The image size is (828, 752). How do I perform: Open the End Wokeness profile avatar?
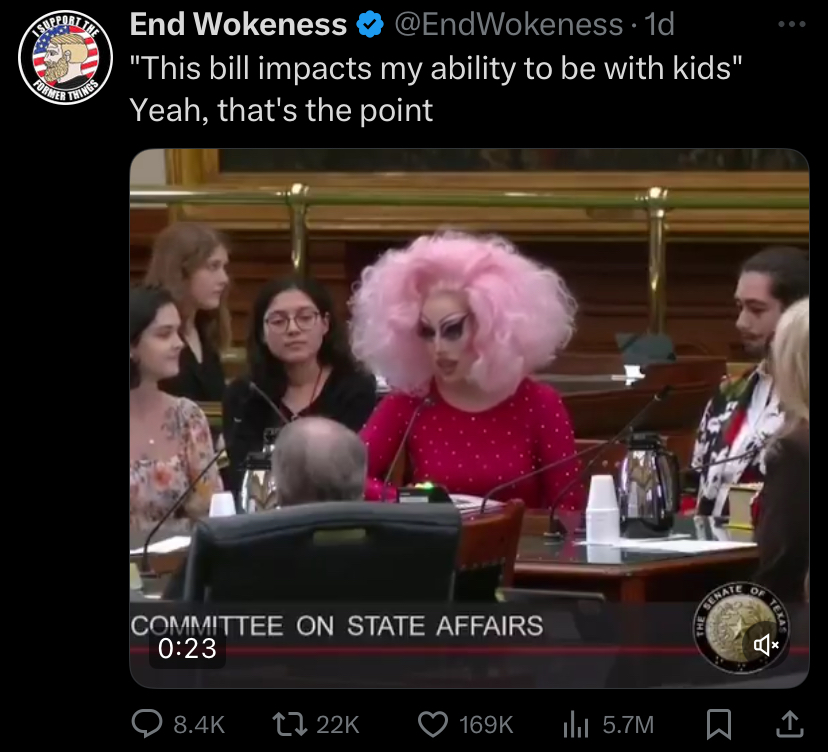coord(65,57)
